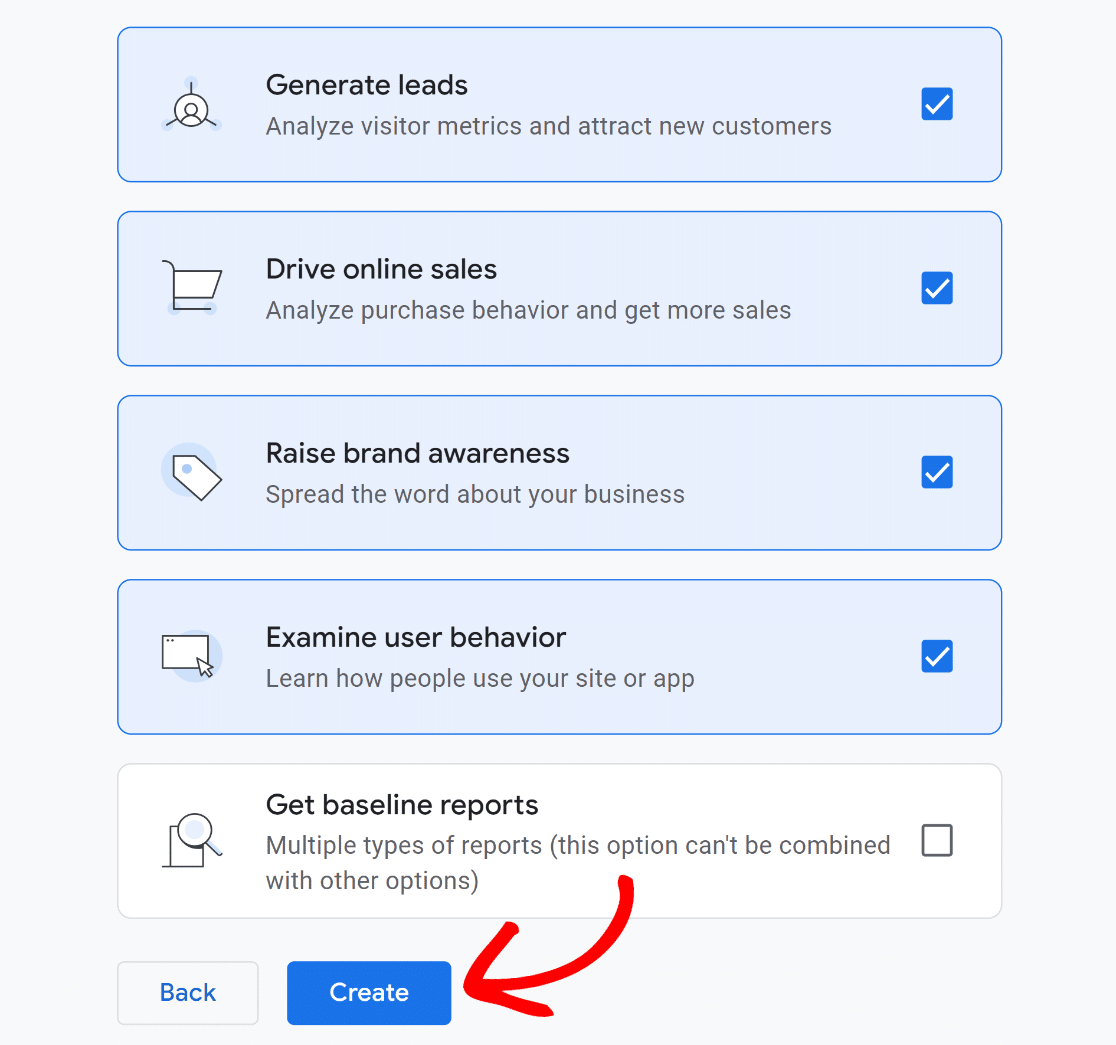
Task: Select the 'Drive online sales' heading
Action: point(381,269)
